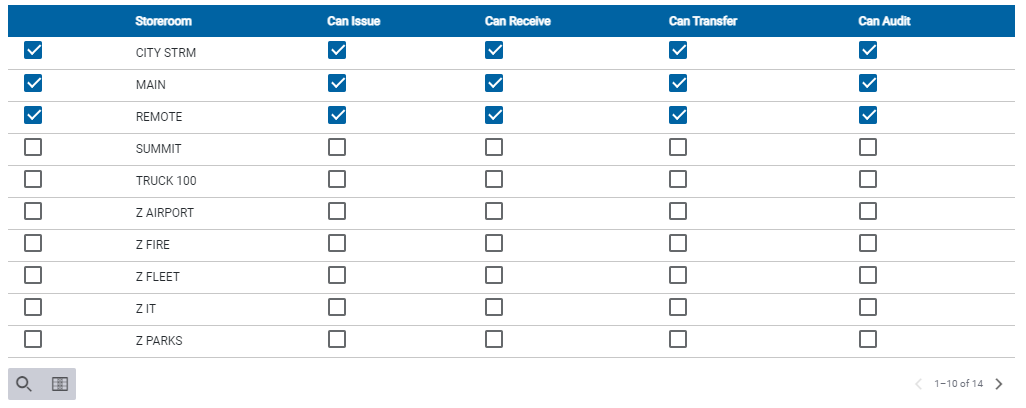Screen dimensions: 1026x408
Task: Open the column chooser grid icon
Action: click(60, 384)
